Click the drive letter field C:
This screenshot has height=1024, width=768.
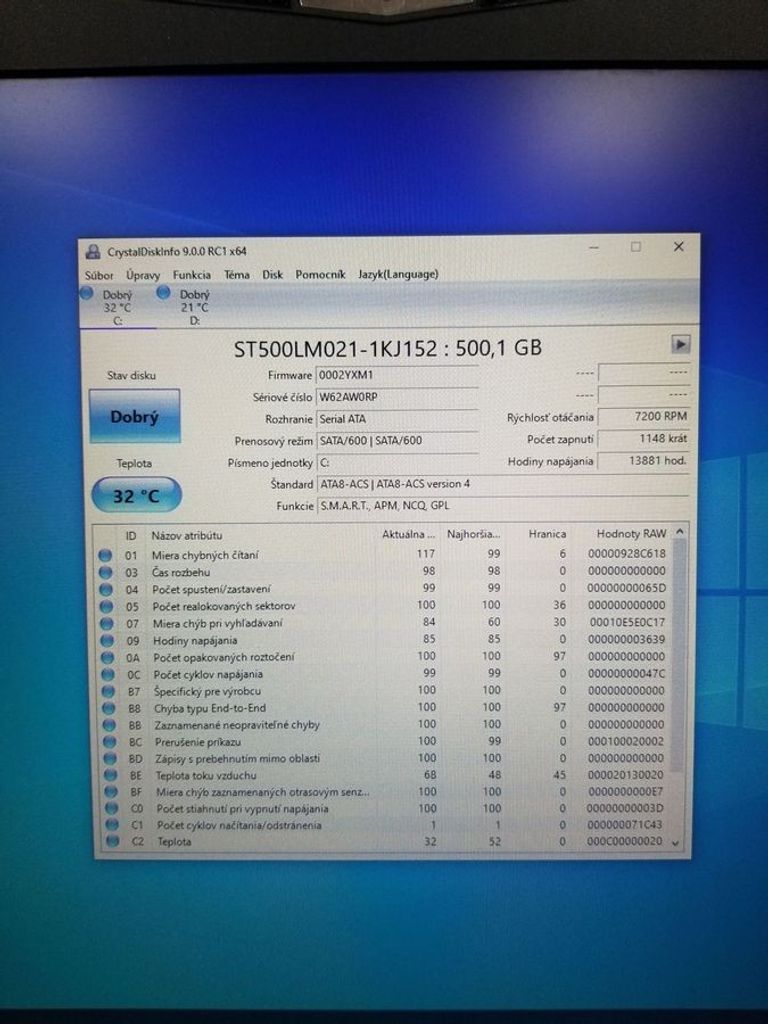pyautogui.click(x=397, y=462)
